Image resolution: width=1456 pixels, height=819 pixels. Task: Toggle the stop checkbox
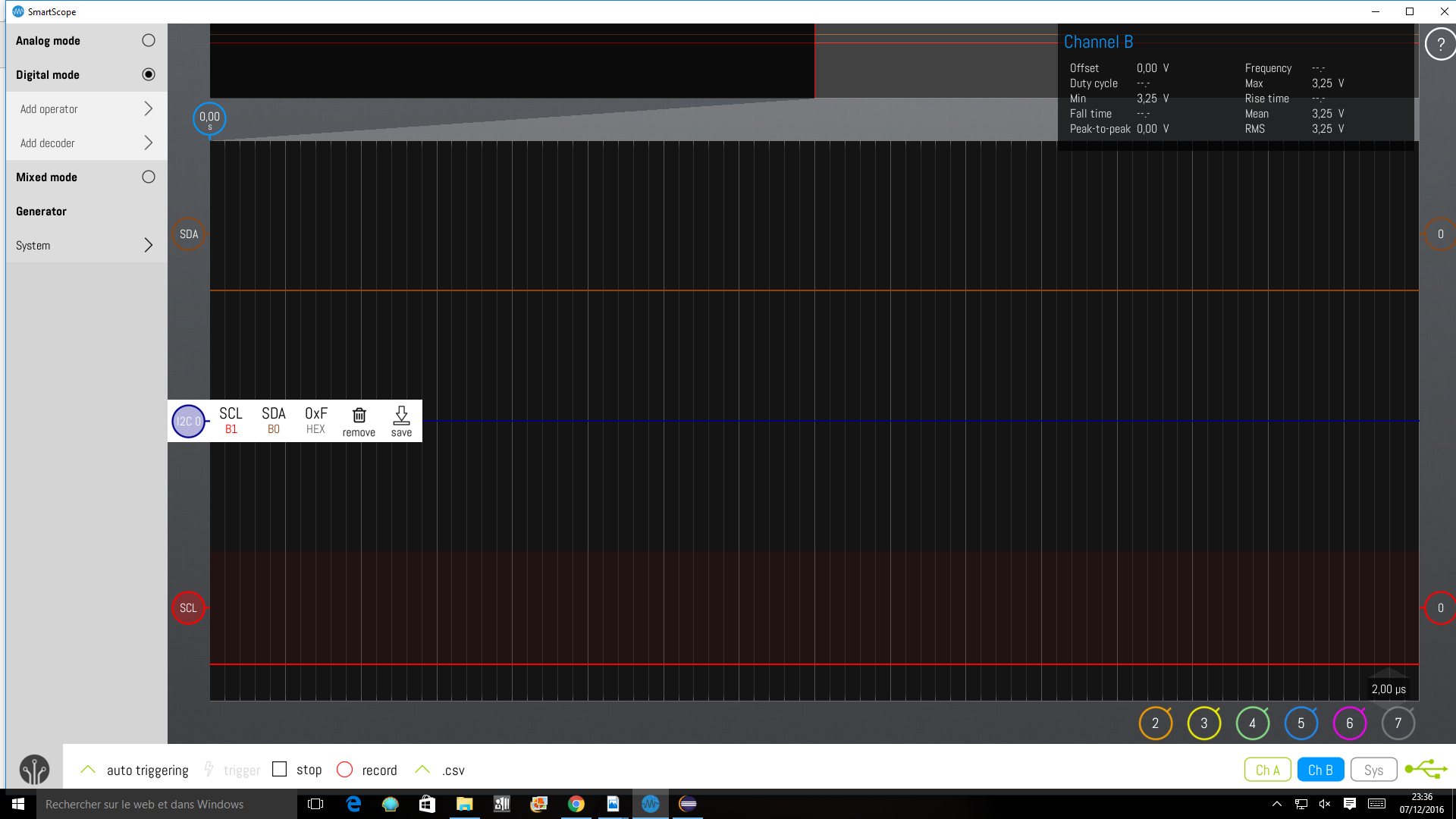pyautogui.click(x=279, y=769)
